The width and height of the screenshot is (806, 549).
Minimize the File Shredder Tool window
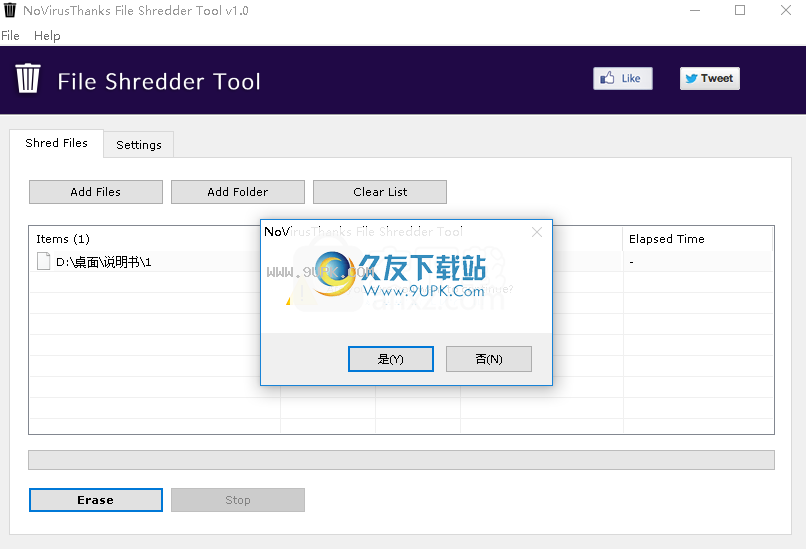[x=695, y=10]
